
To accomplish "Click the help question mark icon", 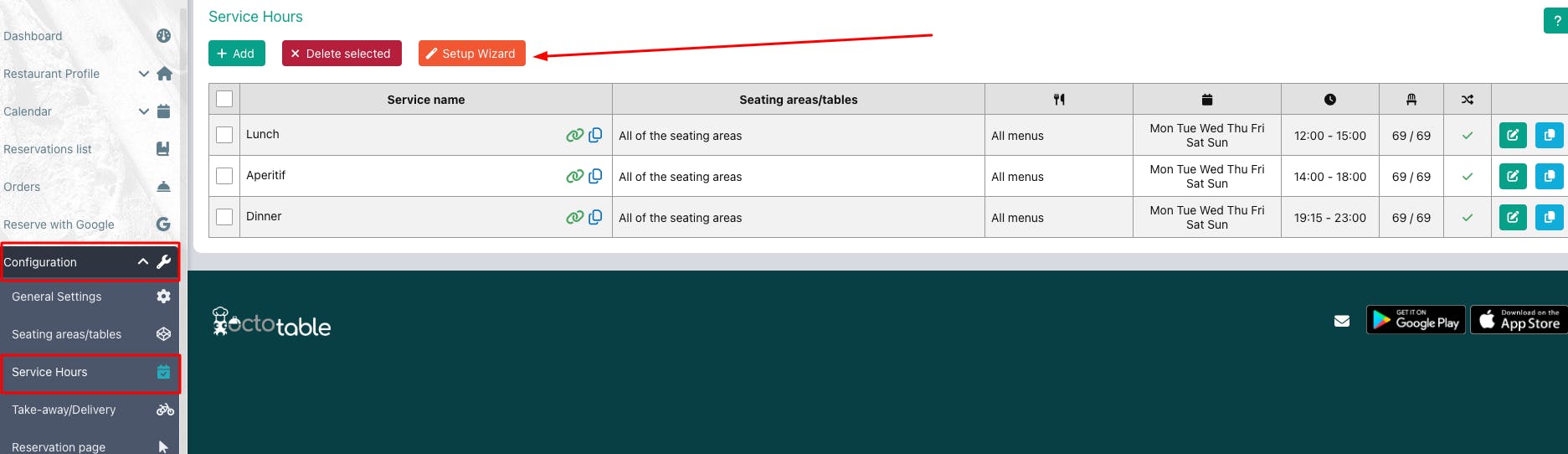I will click(1556, 21).
